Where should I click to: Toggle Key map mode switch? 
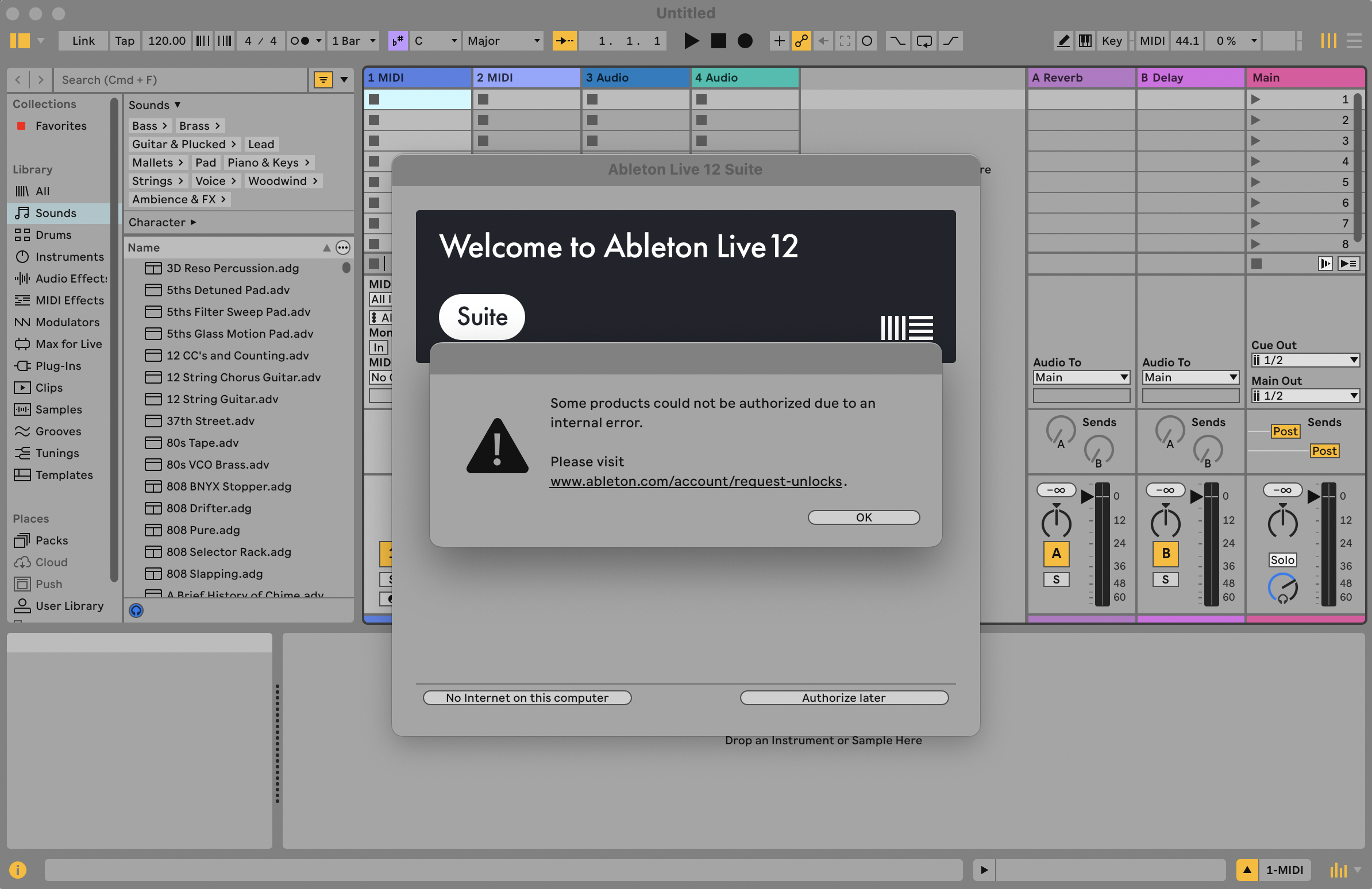pos(1111,41)
